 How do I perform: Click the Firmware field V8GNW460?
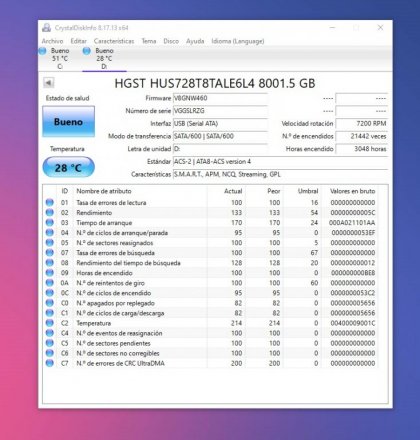[x=220, y=98]
